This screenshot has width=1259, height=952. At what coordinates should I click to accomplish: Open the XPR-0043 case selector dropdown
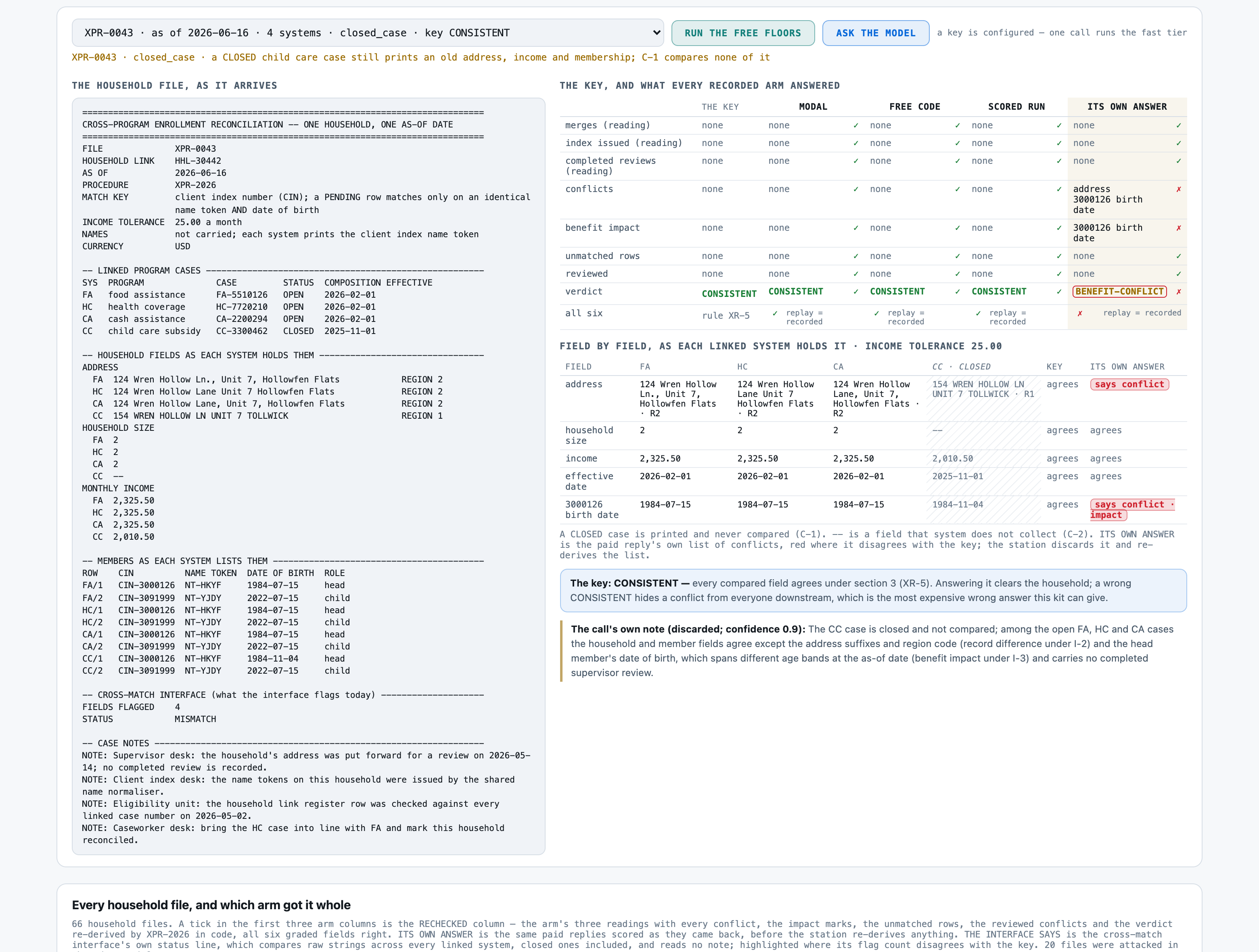(x=368, y=33)
